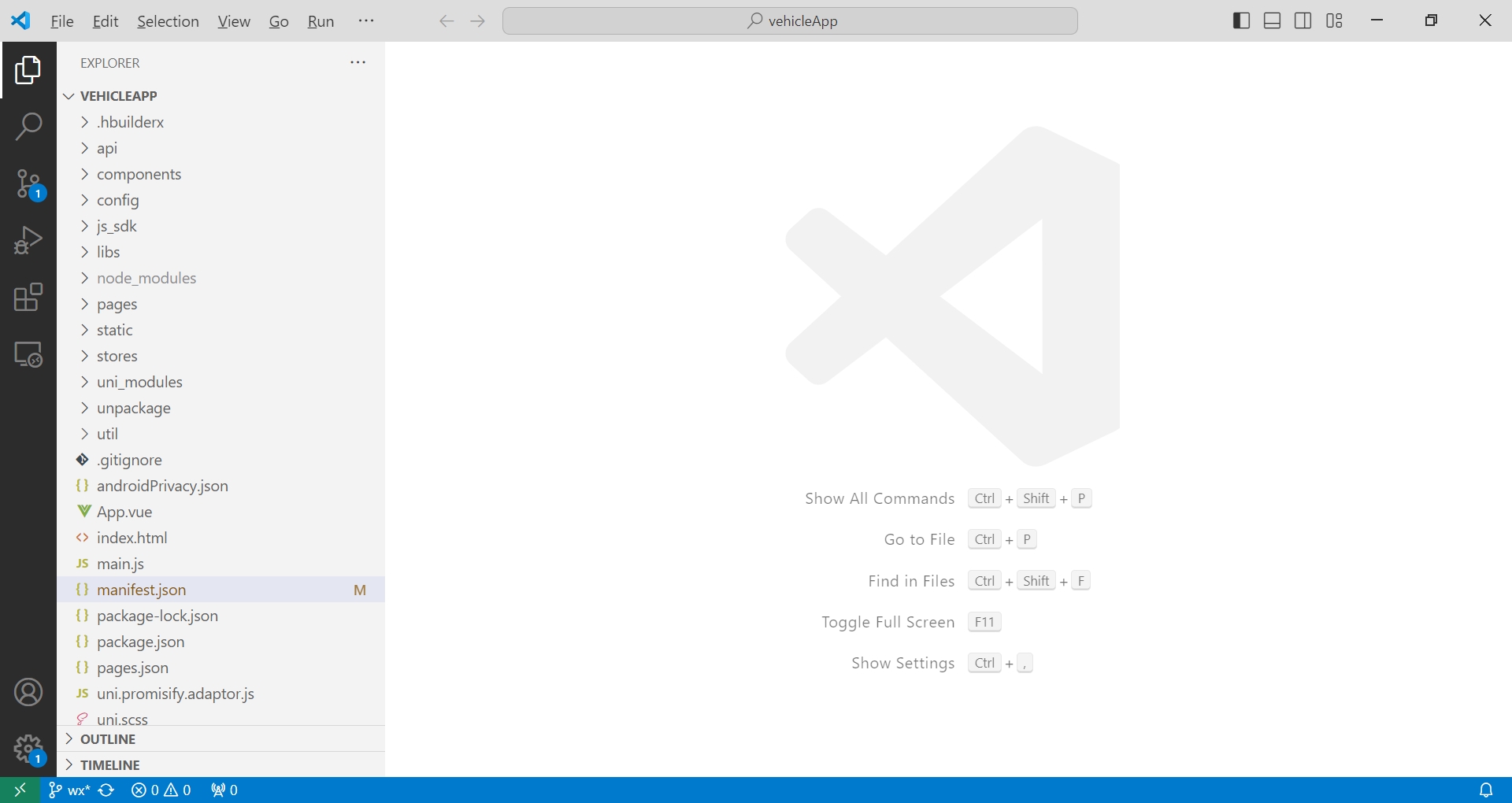
Task: Click the vehicleApp command center search box
Action: (790, 21)
